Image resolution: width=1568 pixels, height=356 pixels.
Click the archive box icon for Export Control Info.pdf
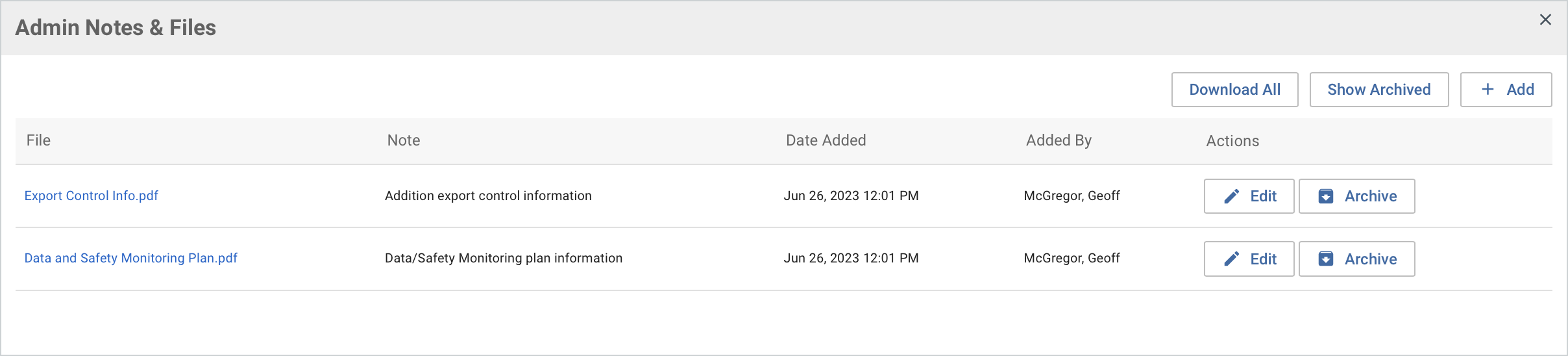pos(1326,196)
